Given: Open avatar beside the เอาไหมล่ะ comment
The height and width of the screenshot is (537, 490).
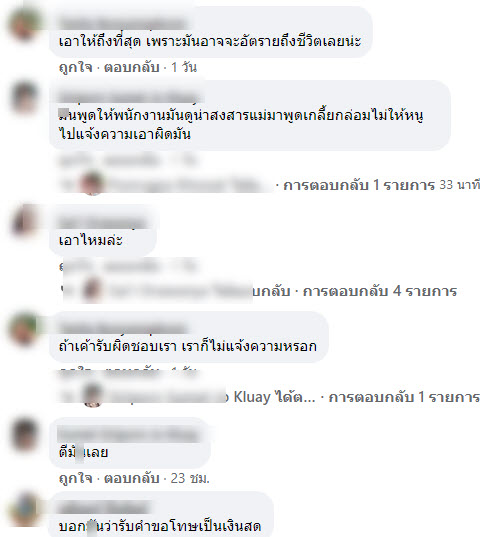Looking at the screenshot, I should tap(24, 221).
